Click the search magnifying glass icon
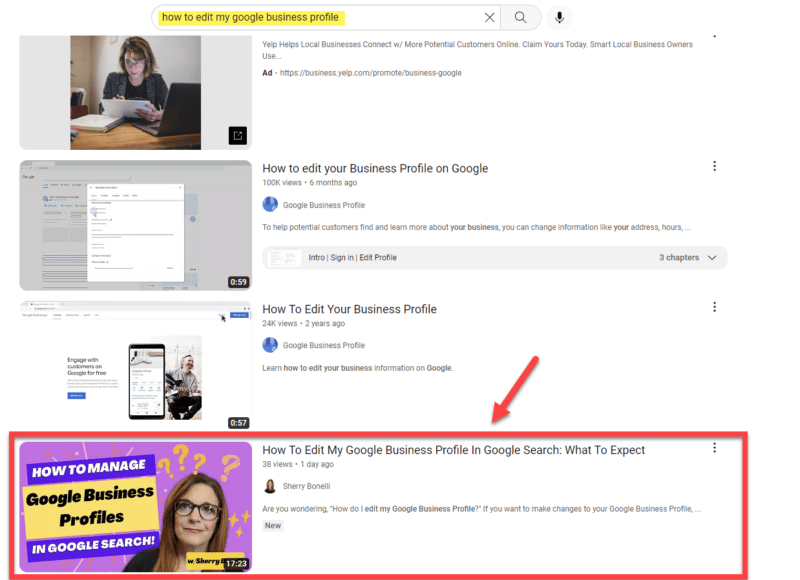Image resolution: width=800 pixels, height=580 pixels. (x=521, y=17)
